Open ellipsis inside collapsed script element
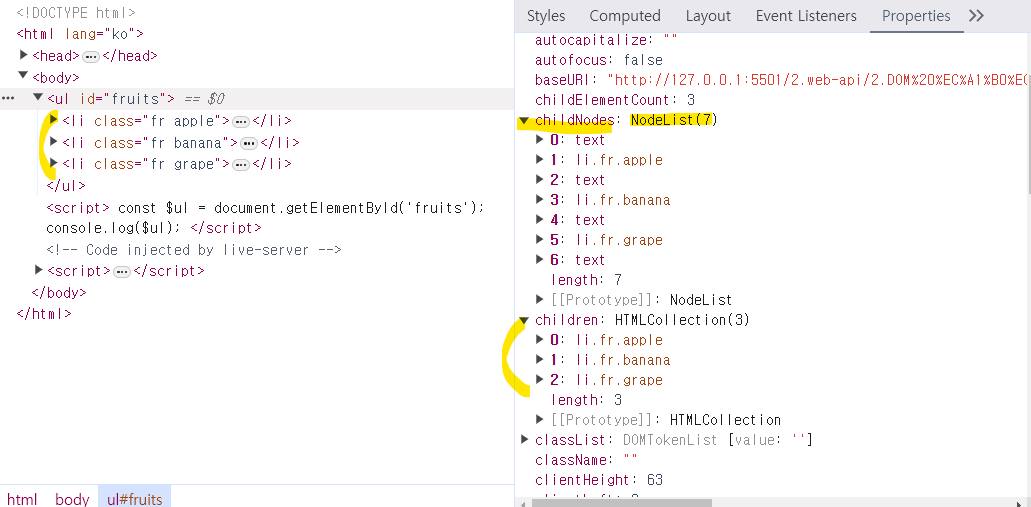The height and width of the screenshot is (507, 1031). coord(122,272)
